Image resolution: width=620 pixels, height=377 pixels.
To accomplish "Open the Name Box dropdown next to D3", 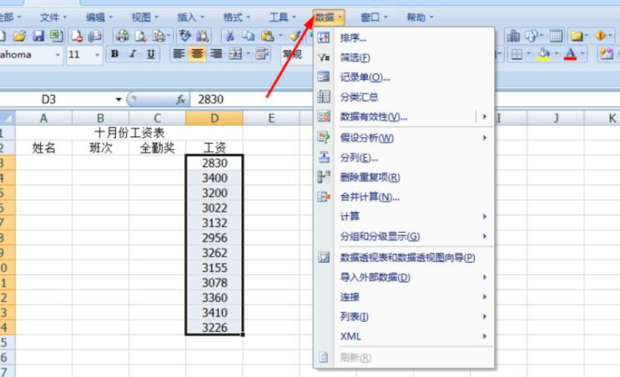I will click(118, 99).
